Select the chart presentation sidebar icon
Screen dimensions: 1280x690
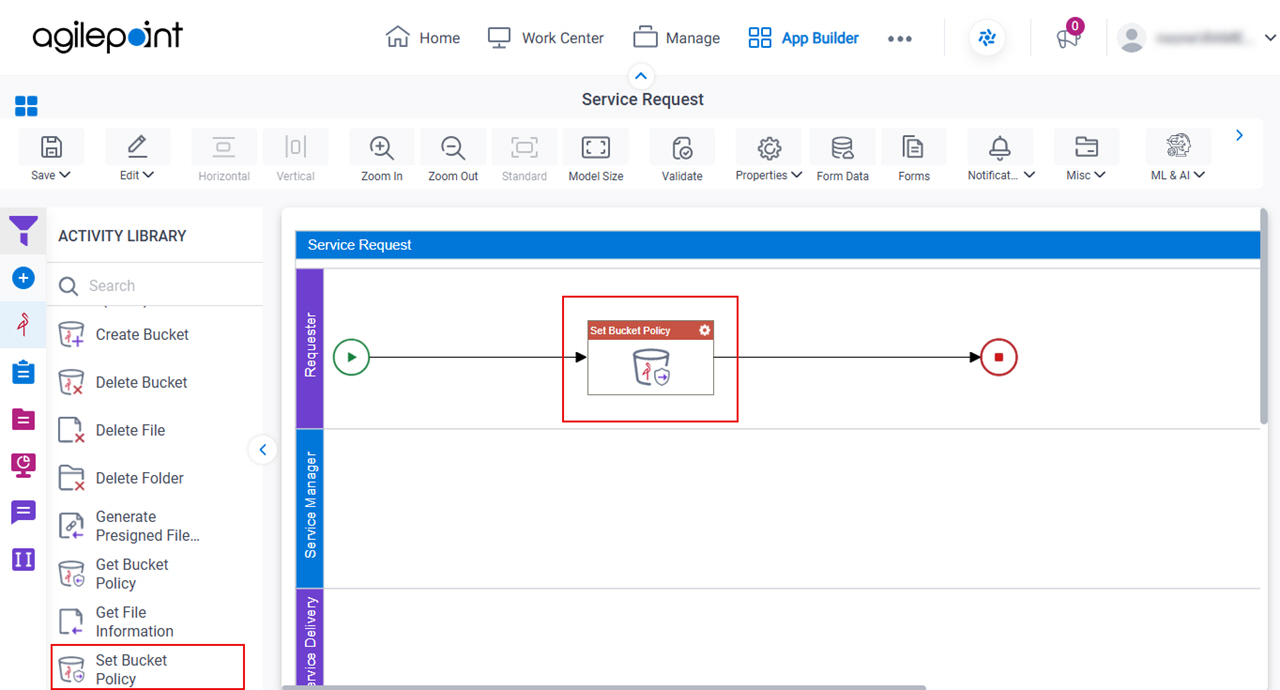click(x=23, y=465)
